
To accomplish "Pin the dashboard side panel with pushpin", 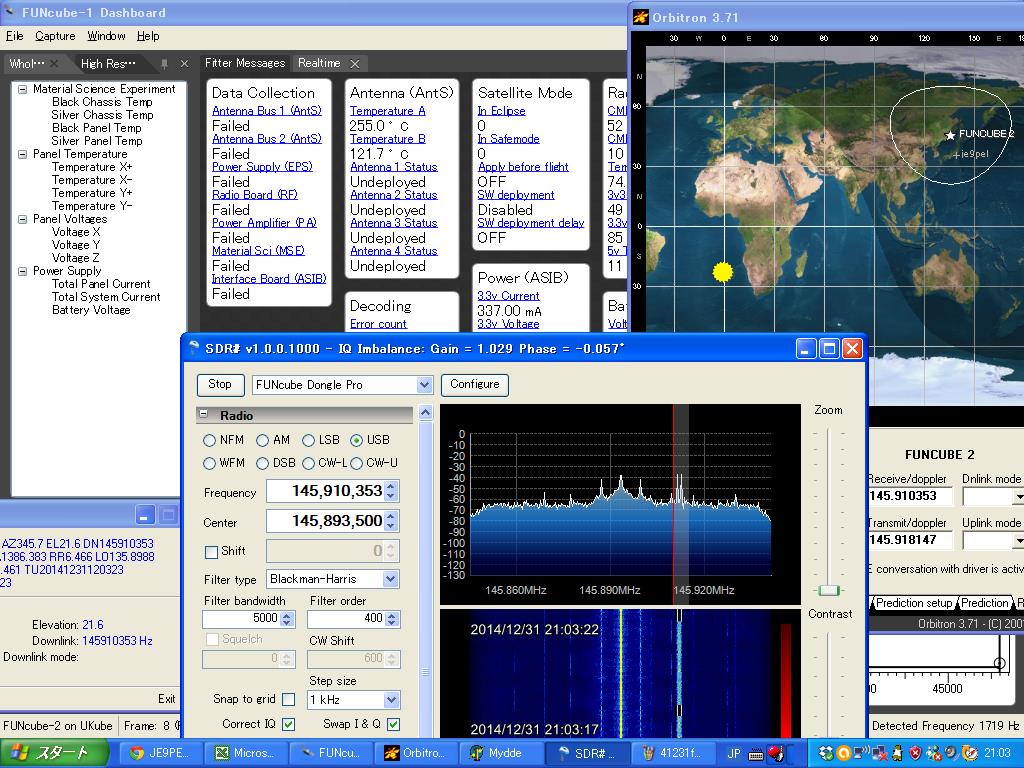I will (x=164, y=63).
